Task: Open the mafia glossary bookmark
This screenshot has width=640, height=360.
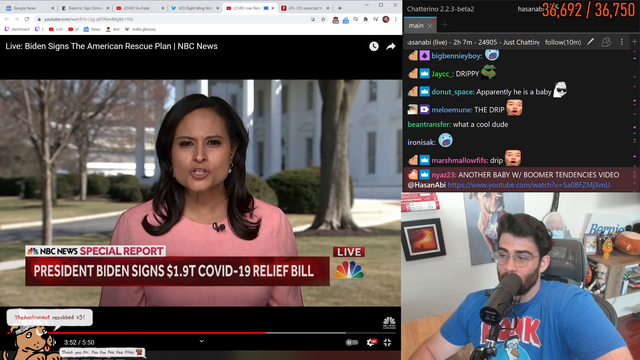Action: point(140,29)
